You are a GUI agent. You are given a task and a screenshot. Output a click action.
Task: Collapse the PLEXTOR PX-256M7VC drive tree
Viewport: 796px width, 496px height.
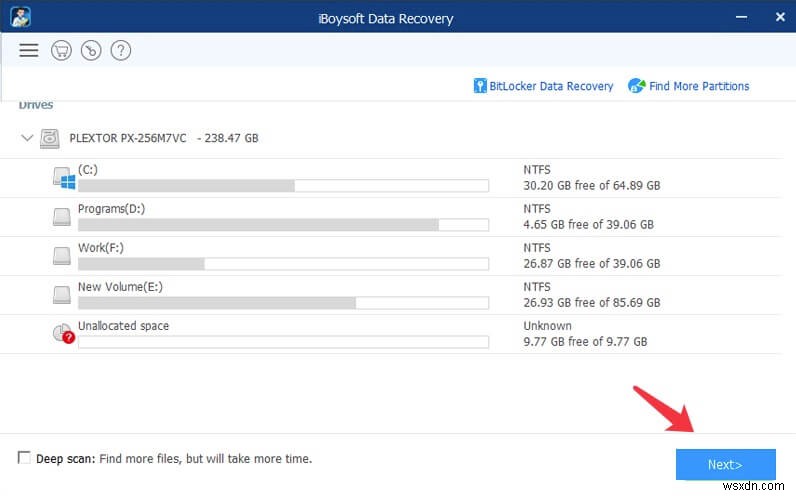(26, 138)
